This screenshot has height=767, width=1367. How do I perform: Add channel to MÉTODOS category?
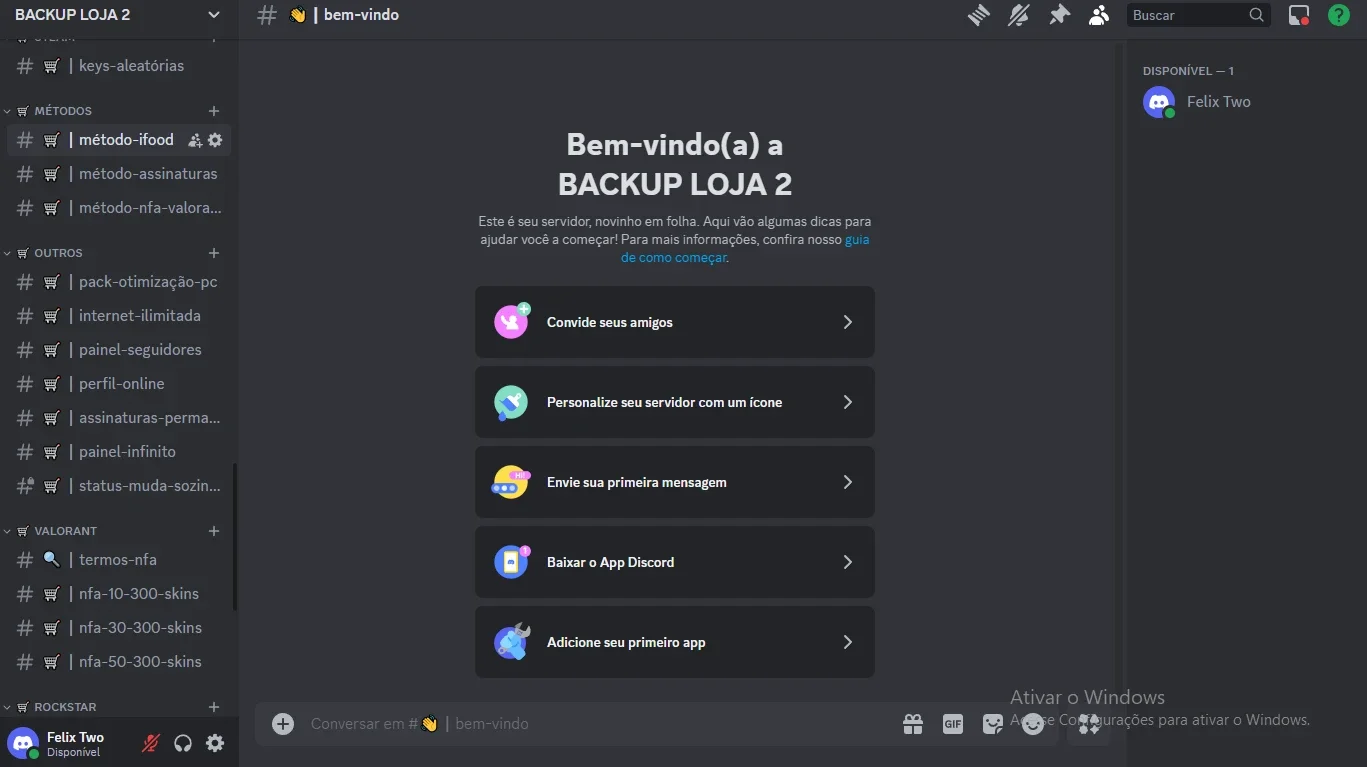pyautogui.click(x=213, y=111)
